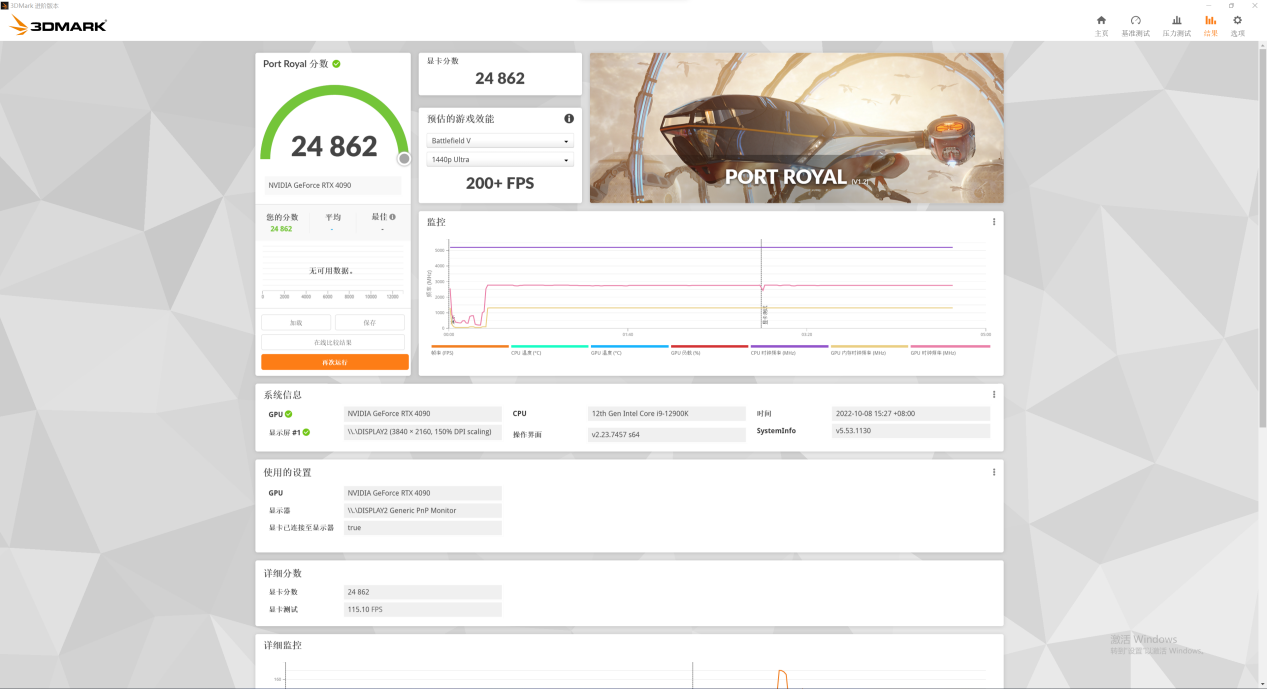Open the 详细监控 panel options menu
The image size is (1267, 689).
click(x=993, y=645)
